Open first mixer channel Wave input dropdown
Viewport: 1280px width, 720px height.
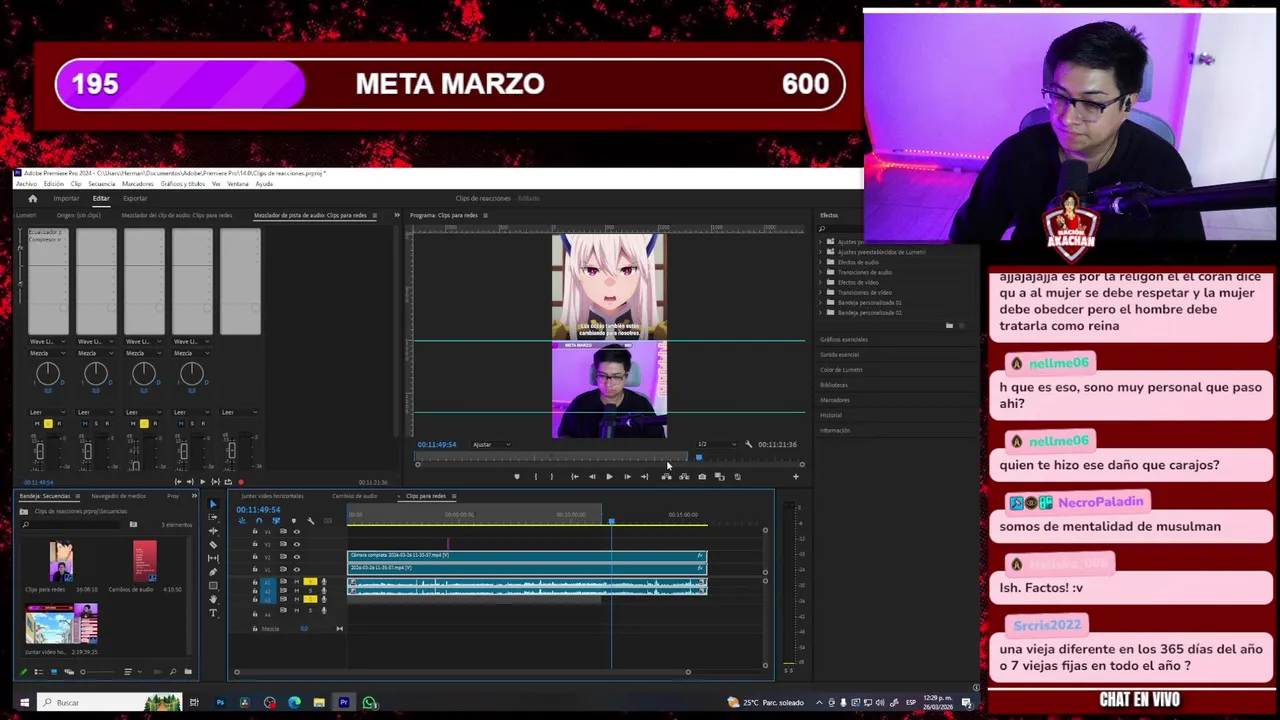(x=48, y=342)
